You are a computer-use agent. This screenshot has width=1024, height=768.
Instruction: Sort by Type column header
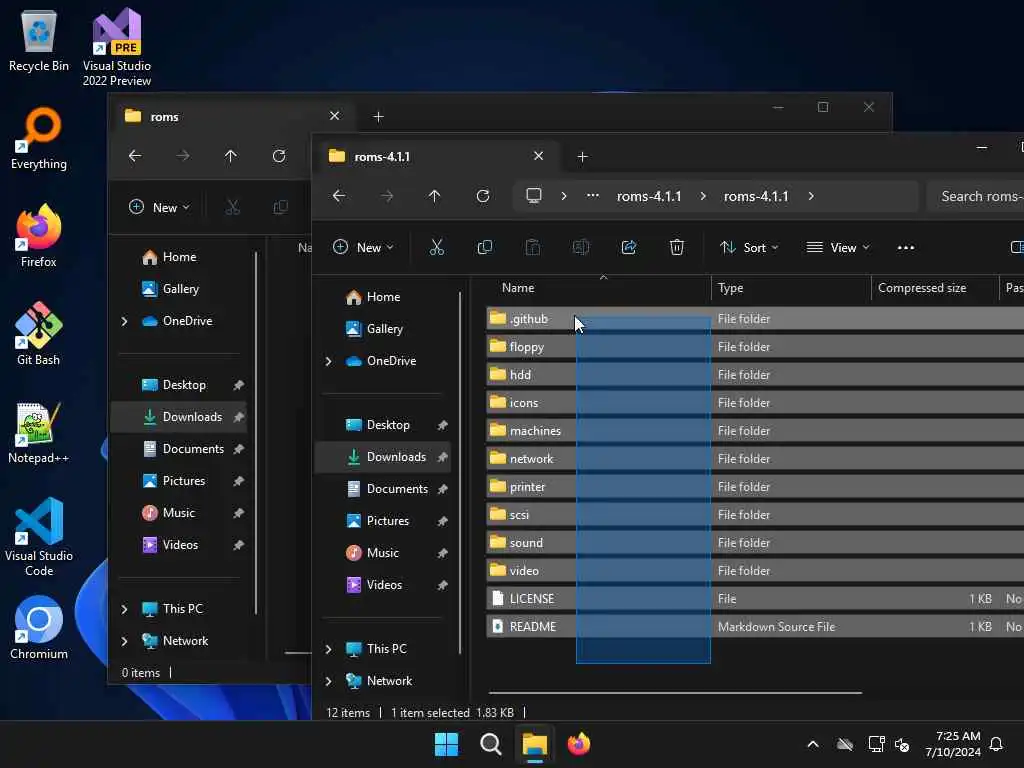coord(791,288)
